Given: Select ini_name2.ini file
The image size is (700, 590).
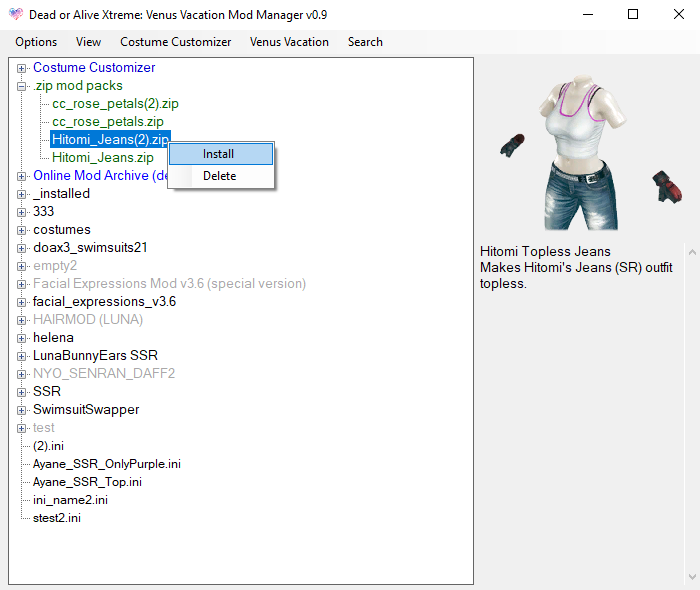Looking at the screenshot, I should tap(70, 500).
